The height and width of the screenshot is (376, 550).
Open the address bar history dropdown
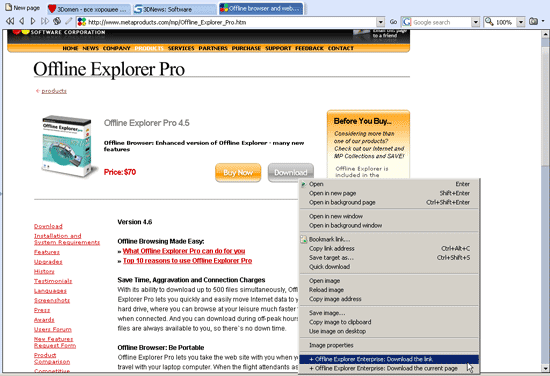381,22
